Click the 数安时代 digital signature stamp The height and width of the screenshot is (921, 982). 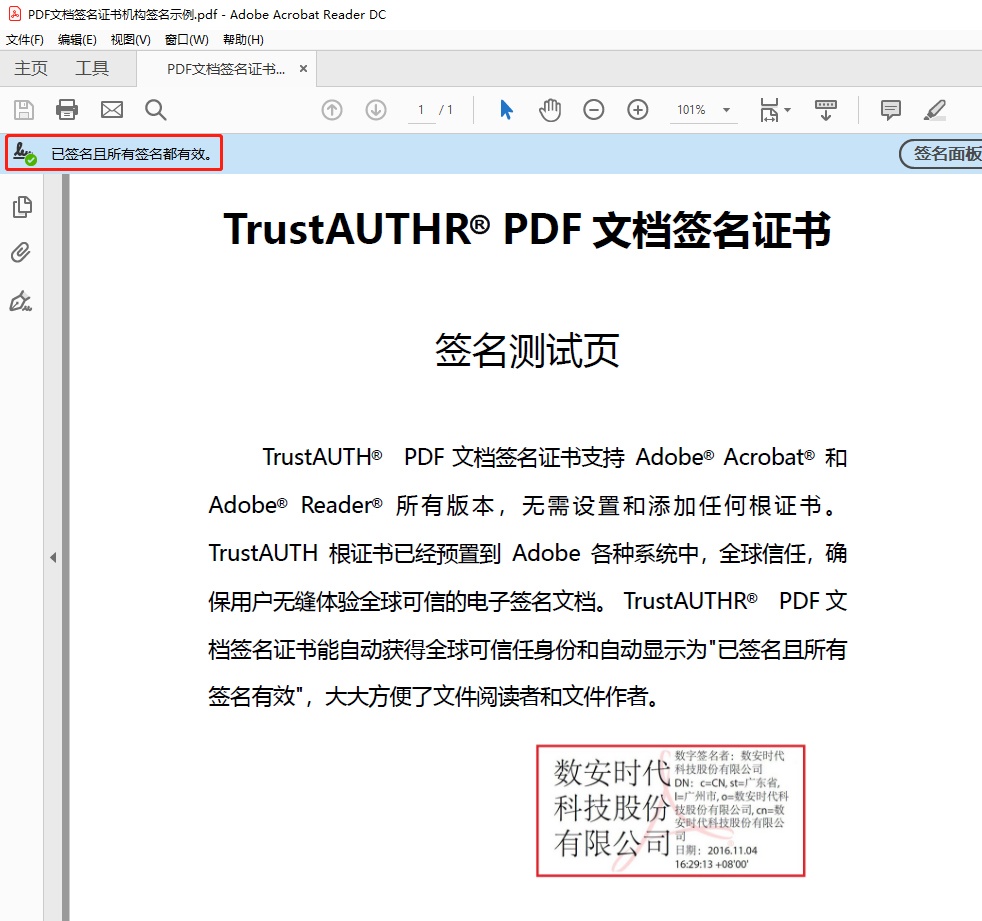click(671, 810)
